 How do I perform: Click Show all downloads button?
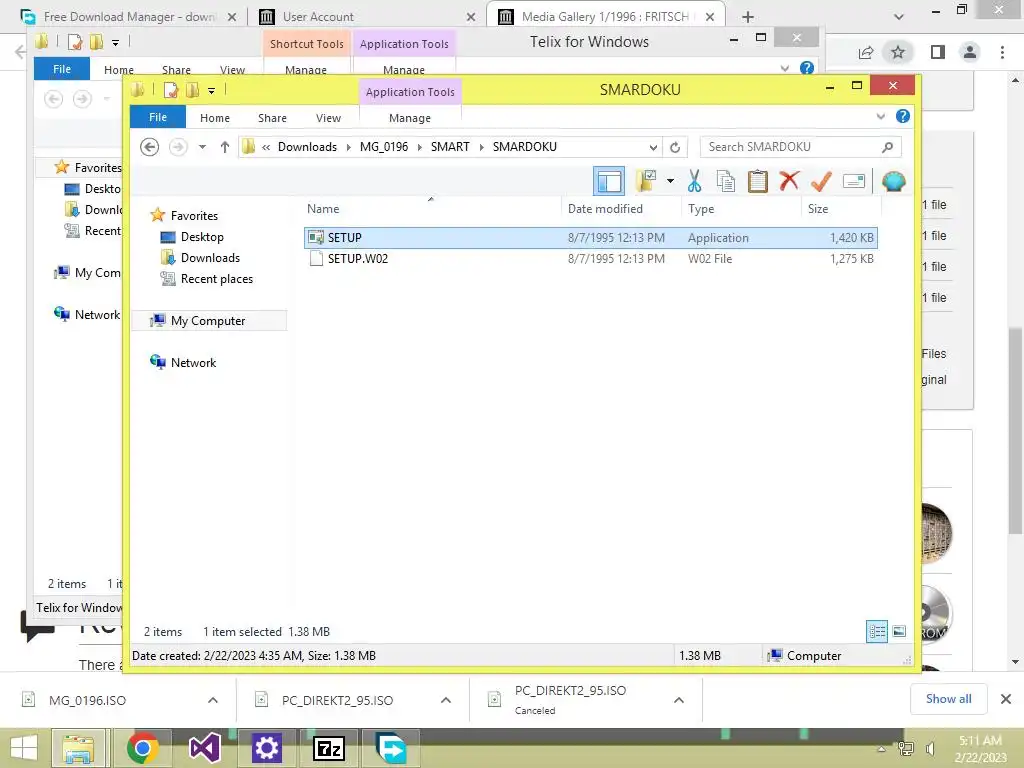[x=948, y=699]
